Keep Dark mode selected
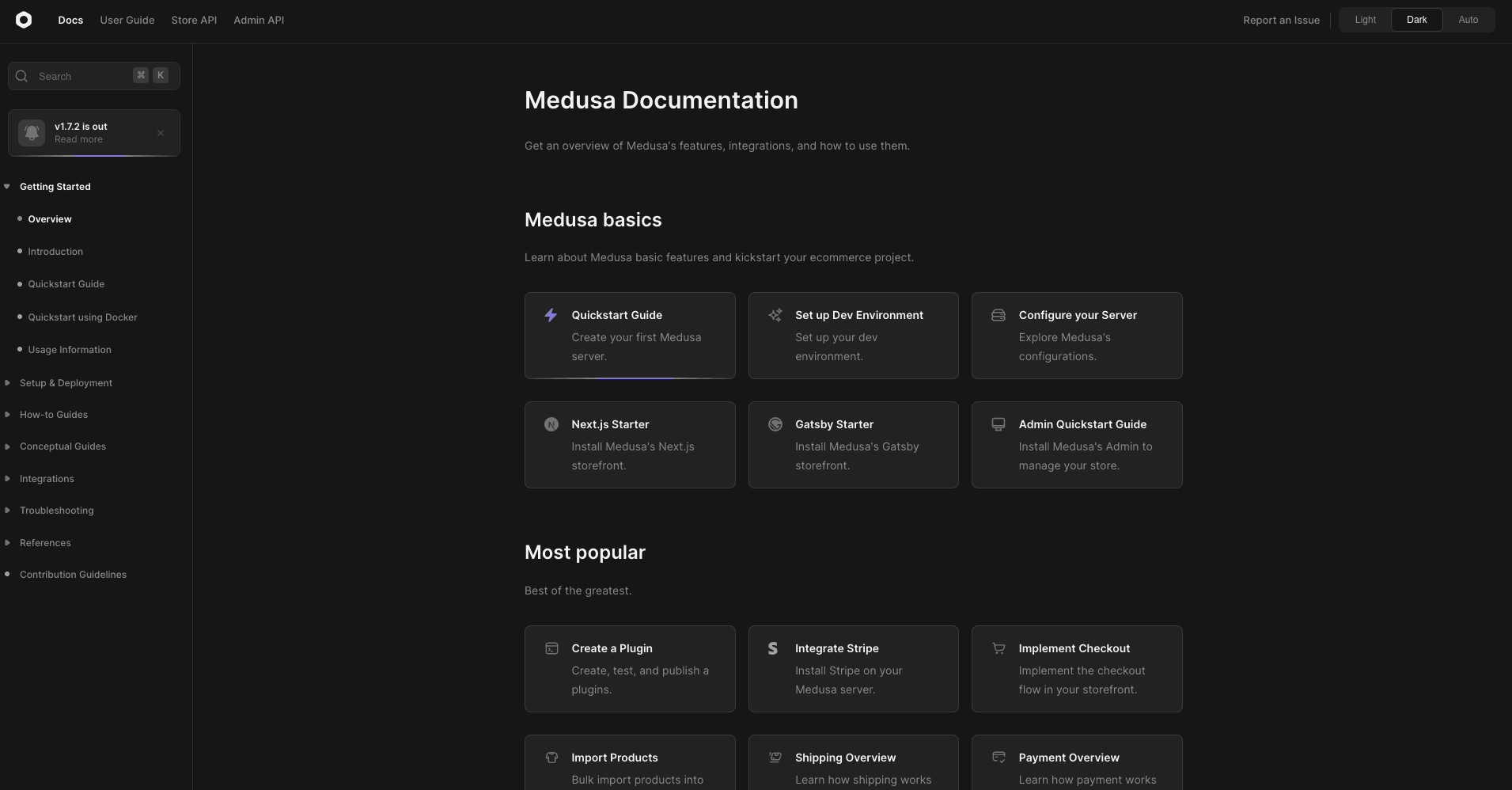This screenshot has width=1512, height=790. coord(1415,19)
